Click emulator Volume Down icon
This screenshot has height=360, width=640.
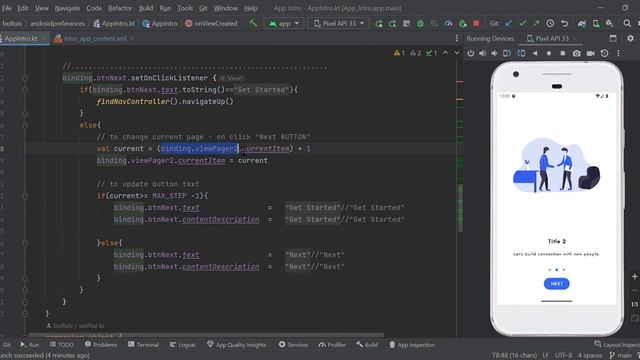coord(494,53)
